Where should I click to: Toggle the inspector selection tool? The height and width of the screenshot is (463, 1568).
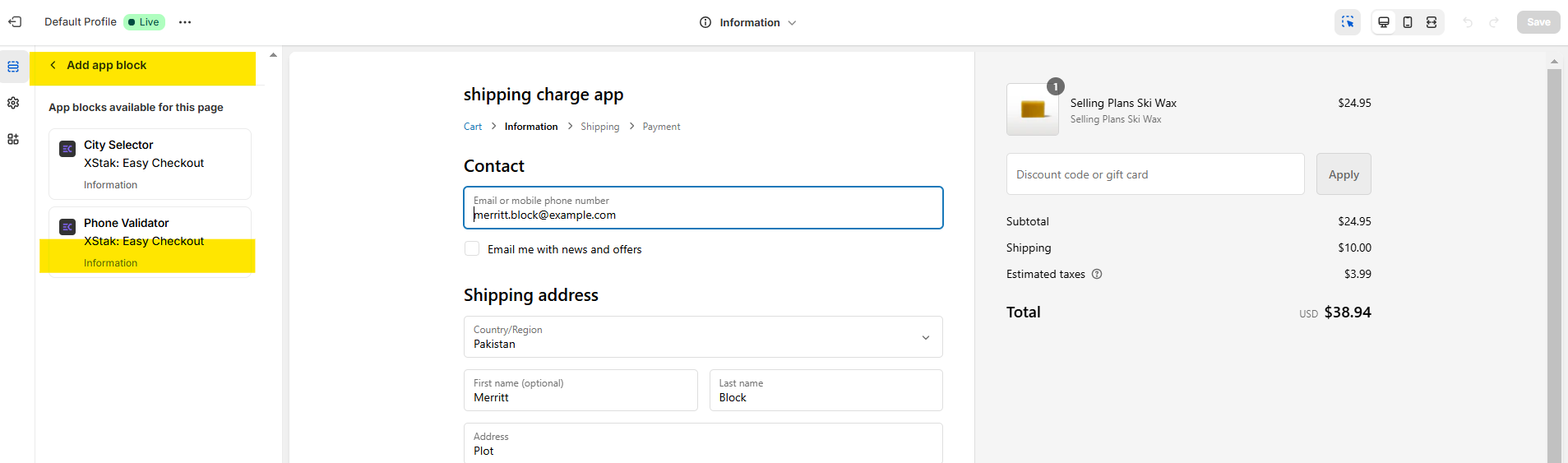pyautogui.click(x=1347, y=22)
